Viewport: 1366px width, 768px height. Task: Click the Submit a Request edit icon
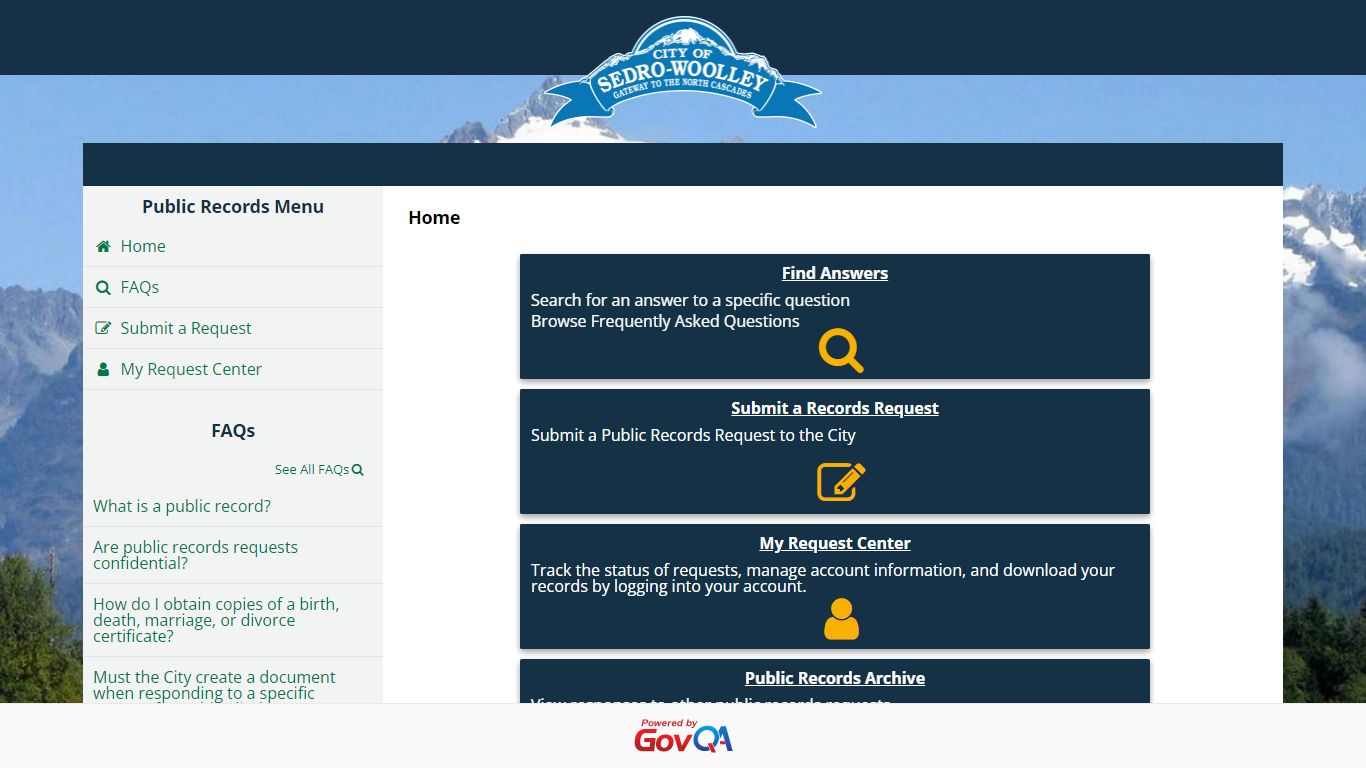coord(103,328)
